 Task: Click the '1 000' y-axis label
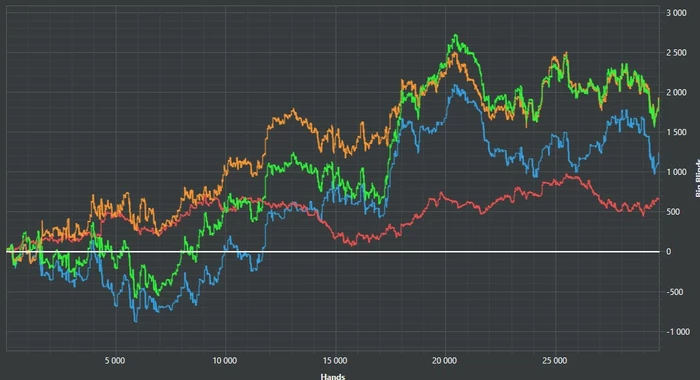point(676,172)
